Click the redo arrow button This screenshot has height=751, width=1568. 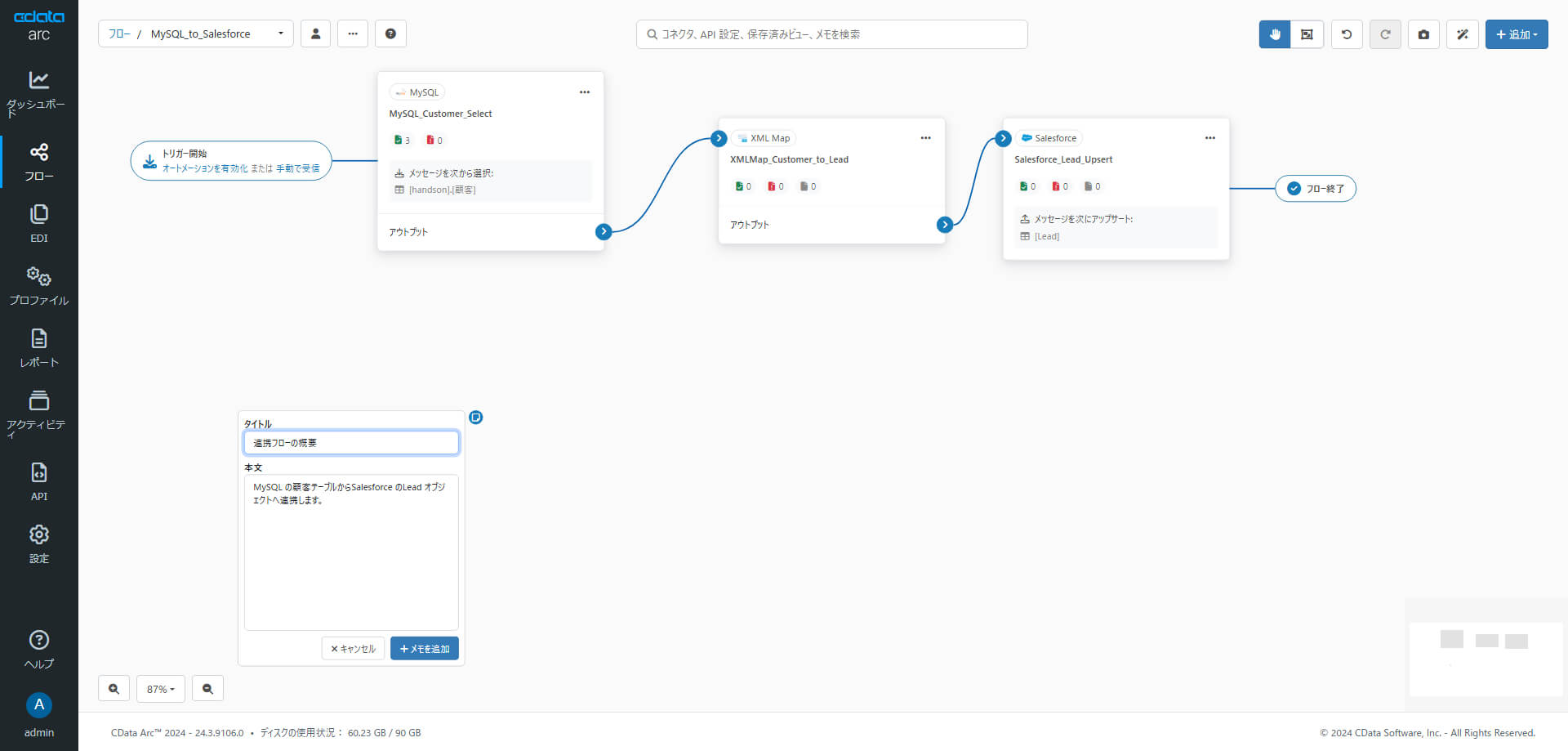[x=1385, y=34]
